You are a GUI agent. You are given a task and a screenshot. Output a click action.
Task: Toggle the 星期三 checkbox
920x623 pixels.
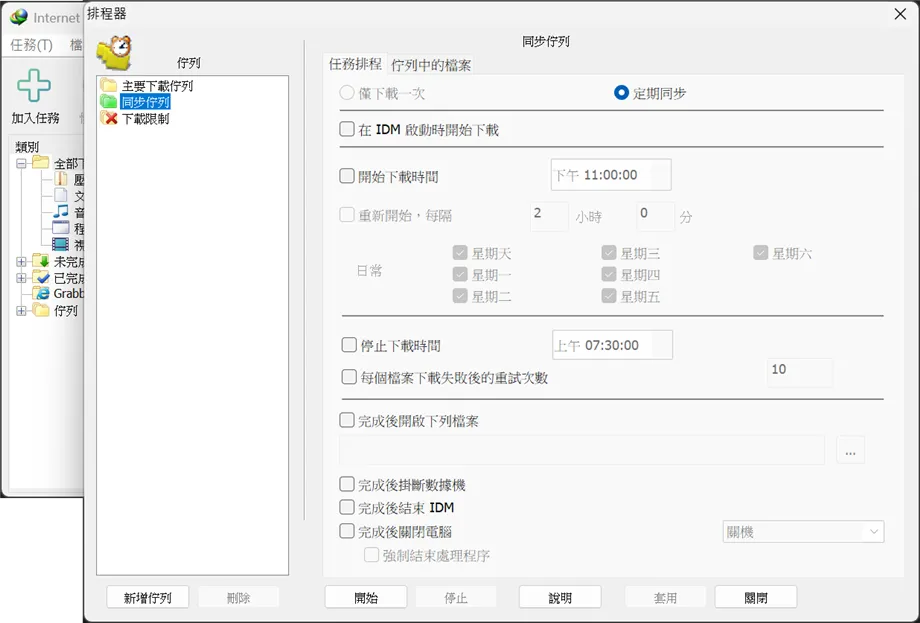click(609, 253)
